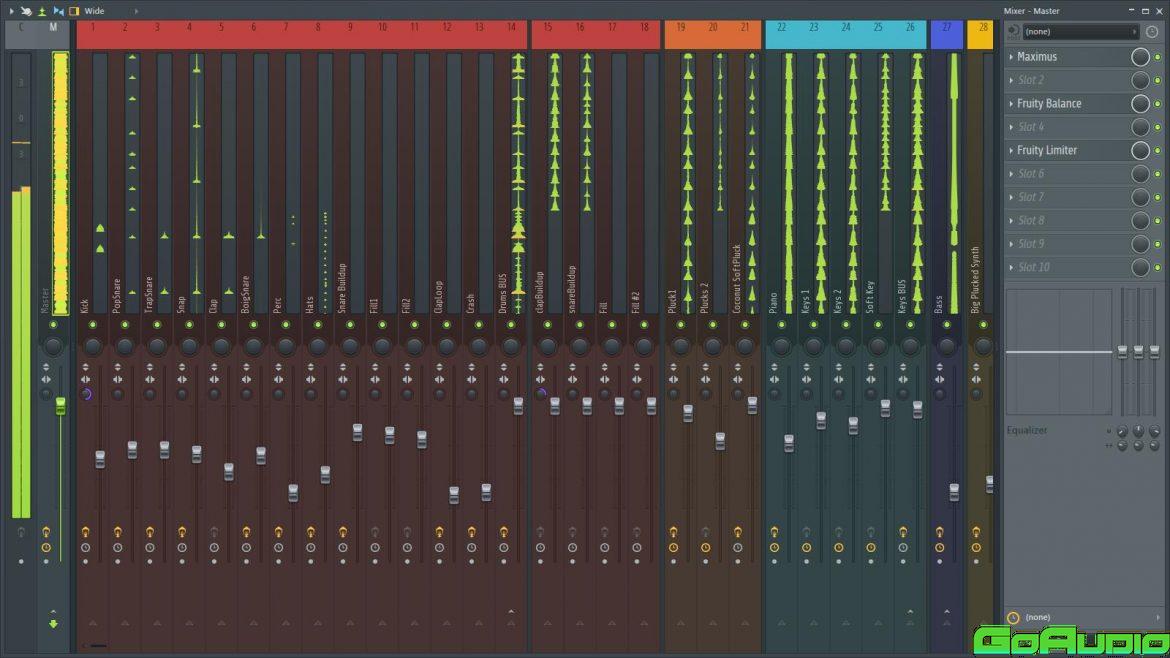Open the (none) output dropdown at the bottom
Screen dimensions: 1170x658
point(1092,617)
